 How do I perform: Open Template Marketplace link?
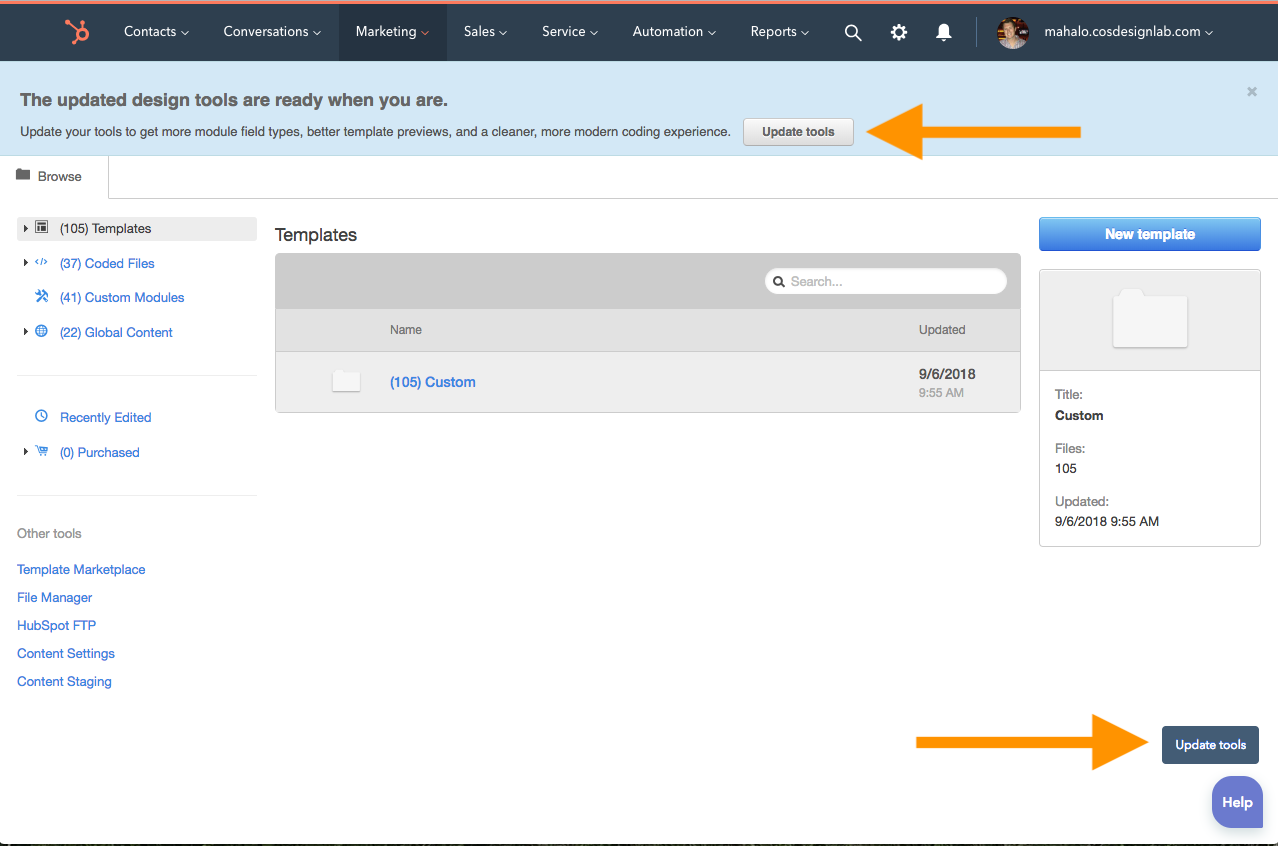(x=81, y=569)
